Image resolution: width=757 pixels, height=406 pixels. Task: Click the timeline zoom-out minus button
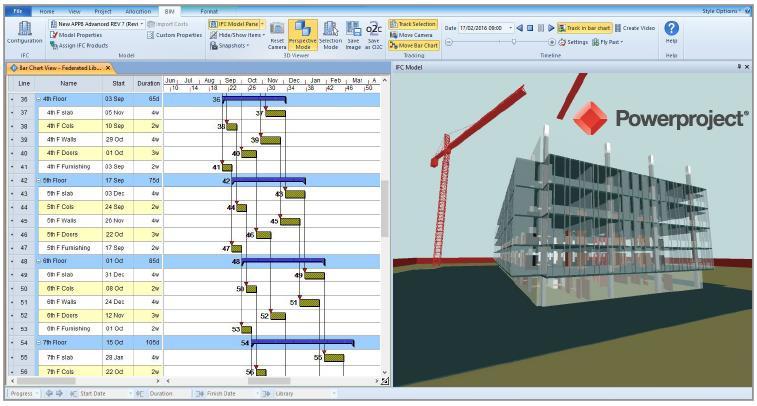point(449,42)
